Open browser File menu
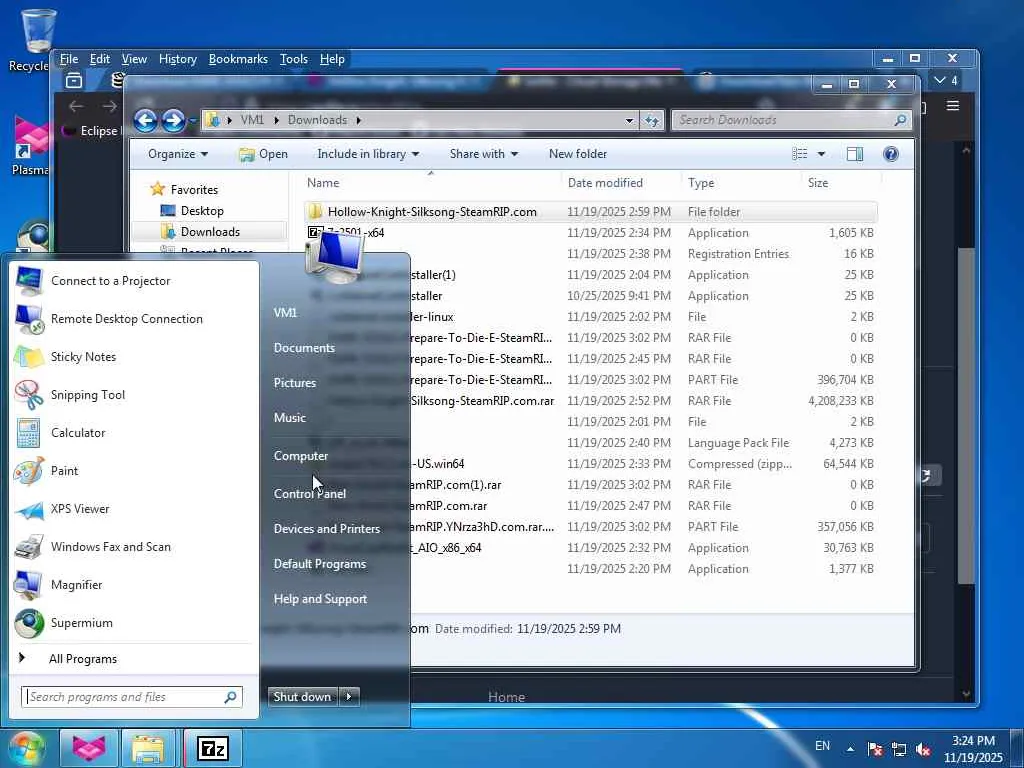 69,59
